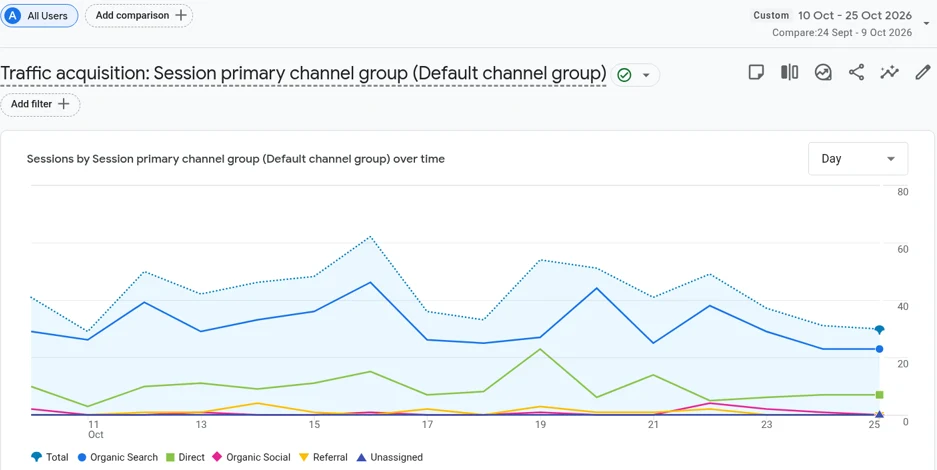This screenshot has height=470, width=937.
Task: Click the 'A' avatar in All Users chip
Action: (x=11, y=16)
